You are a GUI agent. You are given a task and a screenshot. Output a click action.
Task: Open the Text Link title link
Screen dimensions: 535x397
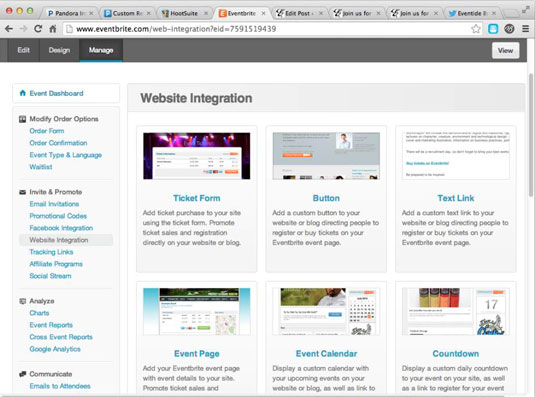tap(456, 198)
